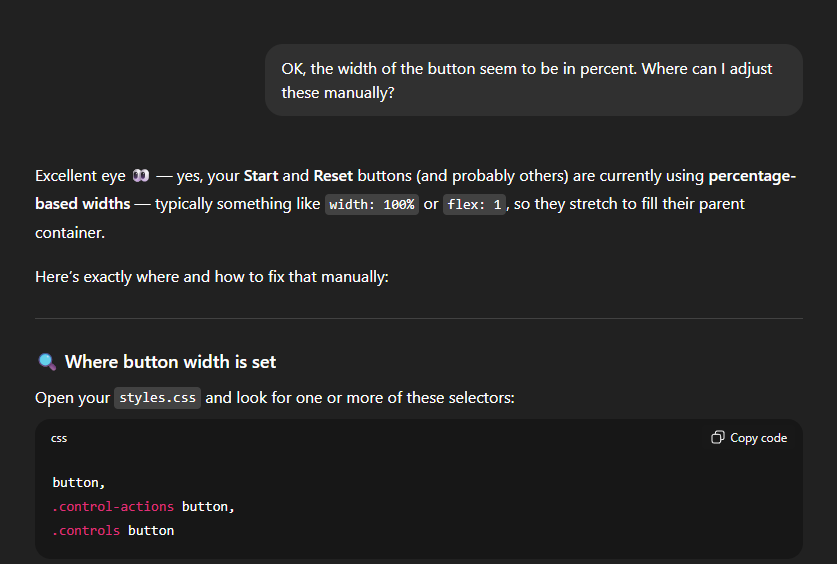This screenshot has height=564, width=837.
Task: Click the bold word "Reset" in the reply
Action: click(x=333, y=176)
